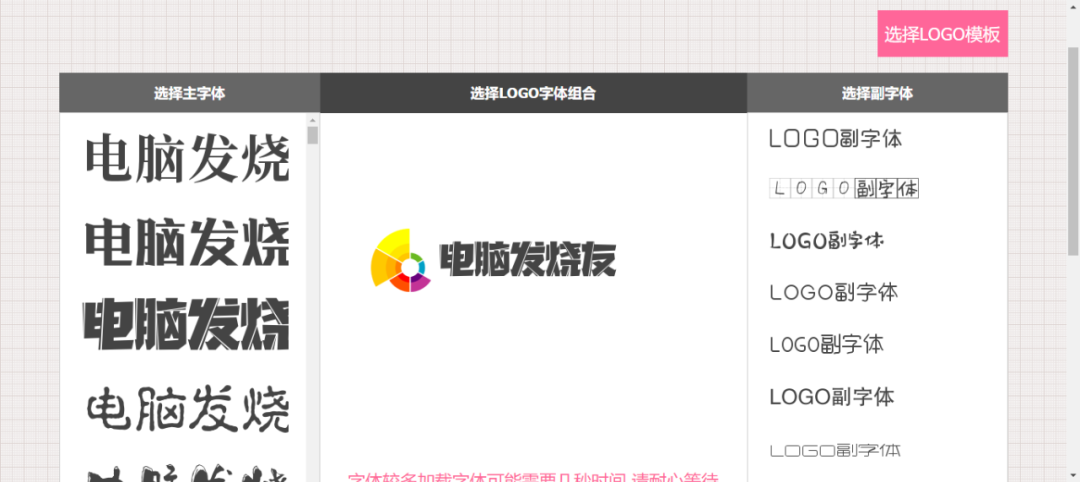The image size is (1080, 482).
Task: Click the page vertical scrollbar on the right
Action: coord(1074,151)
